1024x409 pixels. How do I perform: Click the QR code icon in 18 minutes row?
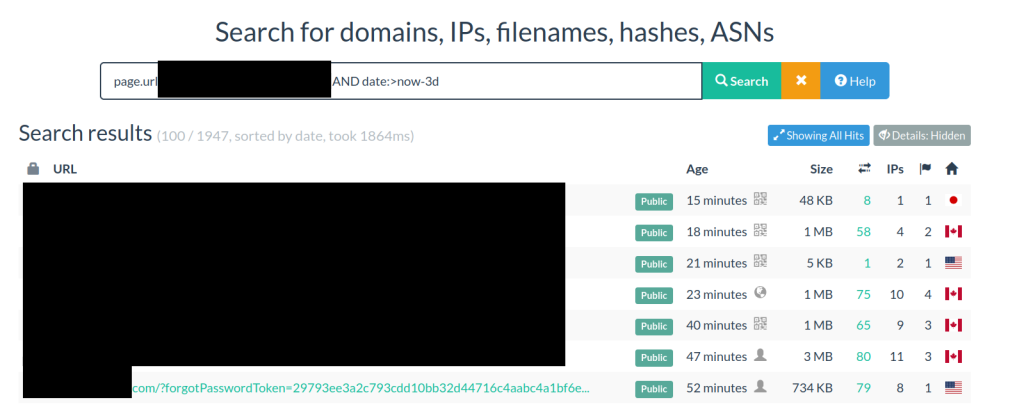[x=760, y=231]
